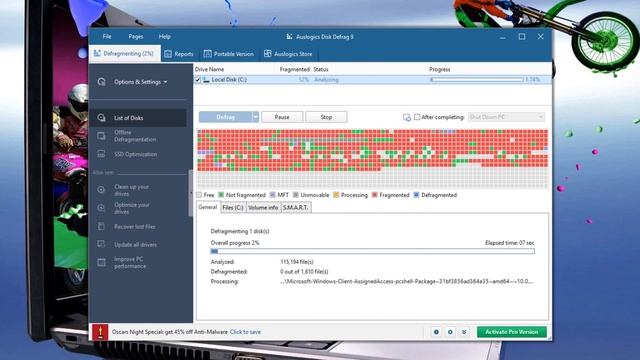
Task: Enable the After completing checkbox
Action: tap(417, 117)
